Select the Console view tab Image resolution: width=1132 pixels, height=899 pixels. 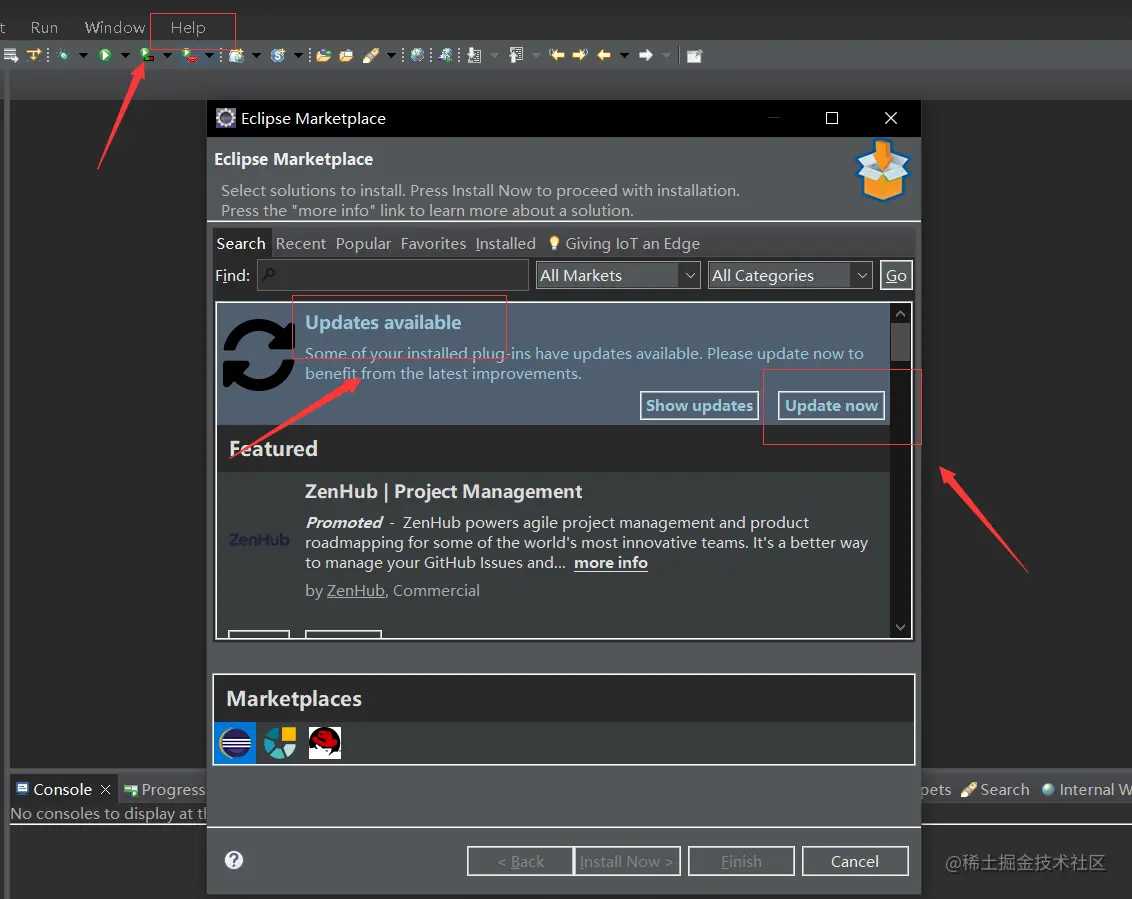pyautogui.click(x=62, y=789)
